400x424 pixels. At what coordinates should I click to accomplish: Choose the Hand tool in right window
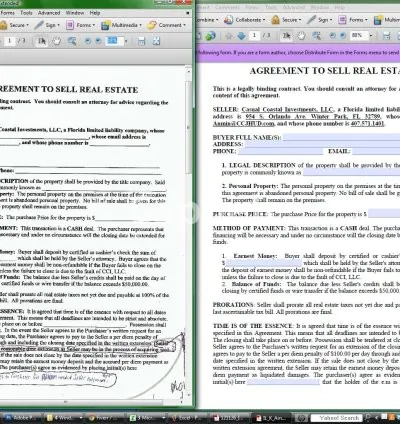coord(301,36)
